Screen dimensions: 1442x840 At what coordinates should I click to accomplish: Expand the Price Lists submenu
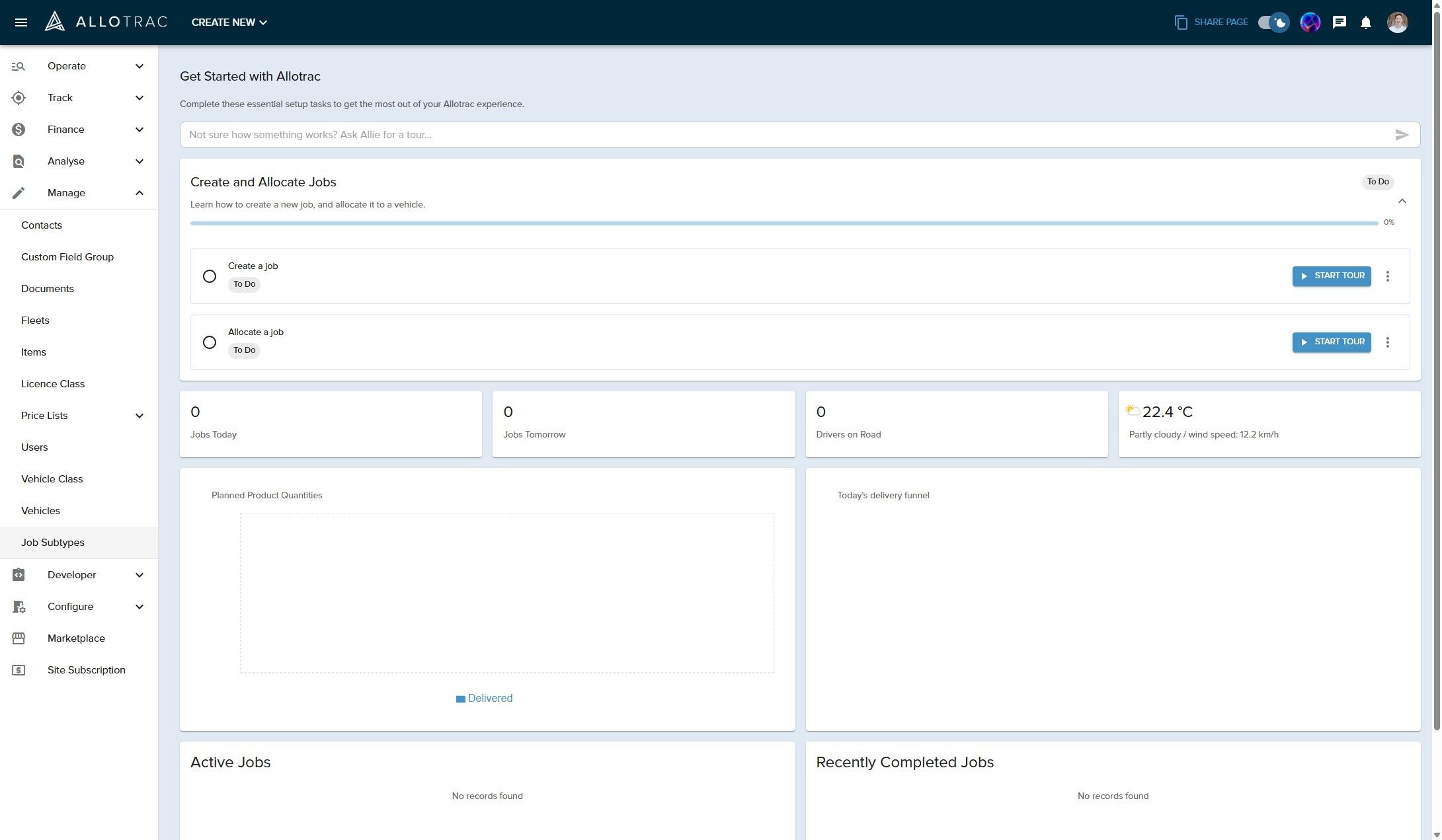(139, 416)
